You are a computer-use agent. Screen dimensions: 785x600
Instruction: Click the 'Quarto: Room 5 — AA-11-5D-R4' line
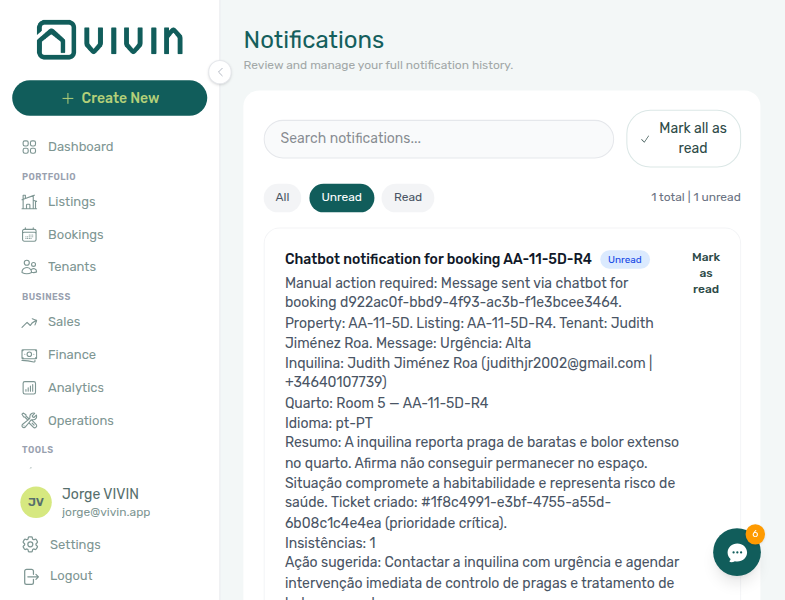(x=386, y=403)
